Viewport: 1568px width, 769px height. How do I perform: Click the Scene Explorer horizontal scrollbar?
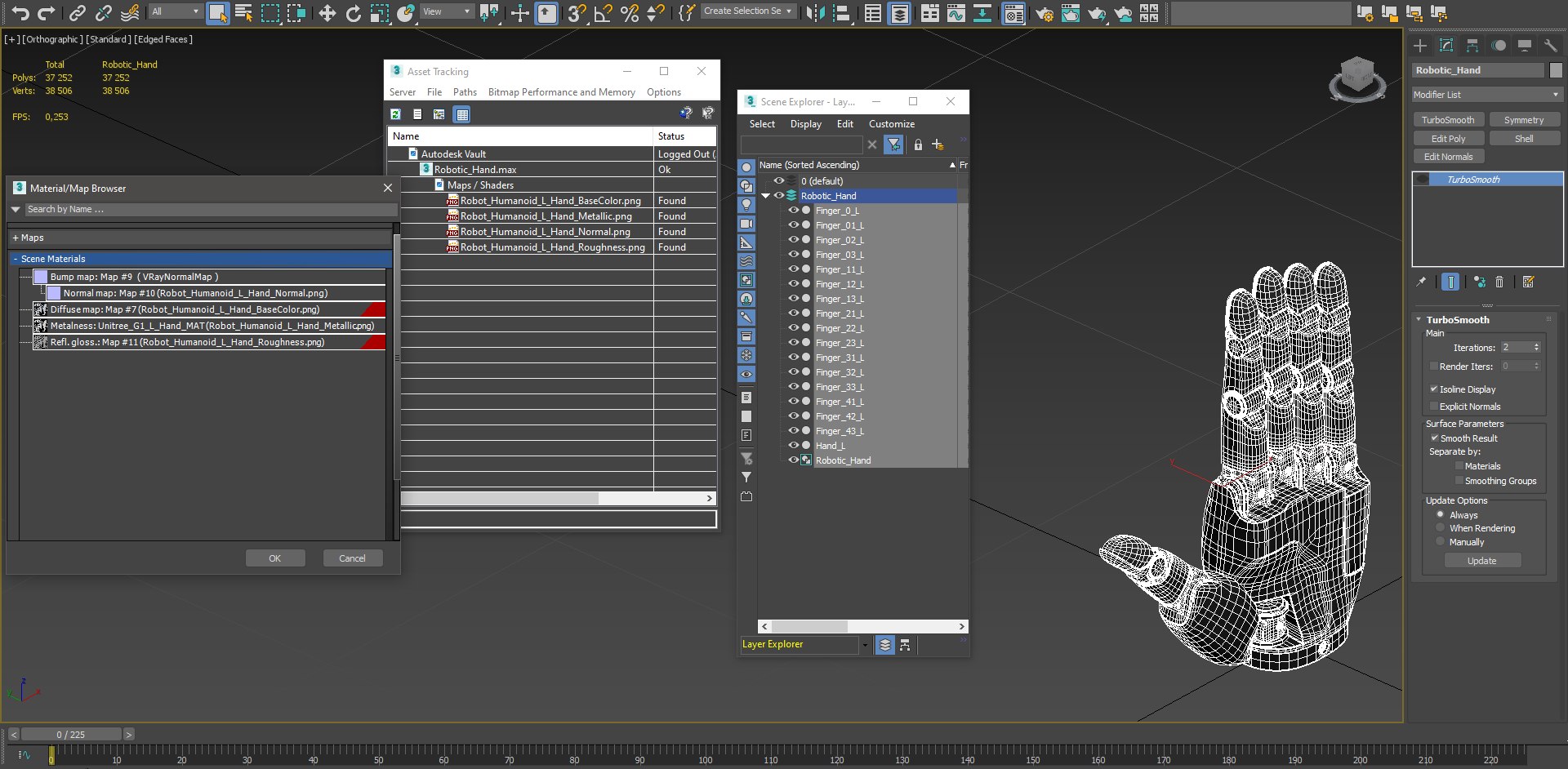pyautogui.click(x=863, y=626)
